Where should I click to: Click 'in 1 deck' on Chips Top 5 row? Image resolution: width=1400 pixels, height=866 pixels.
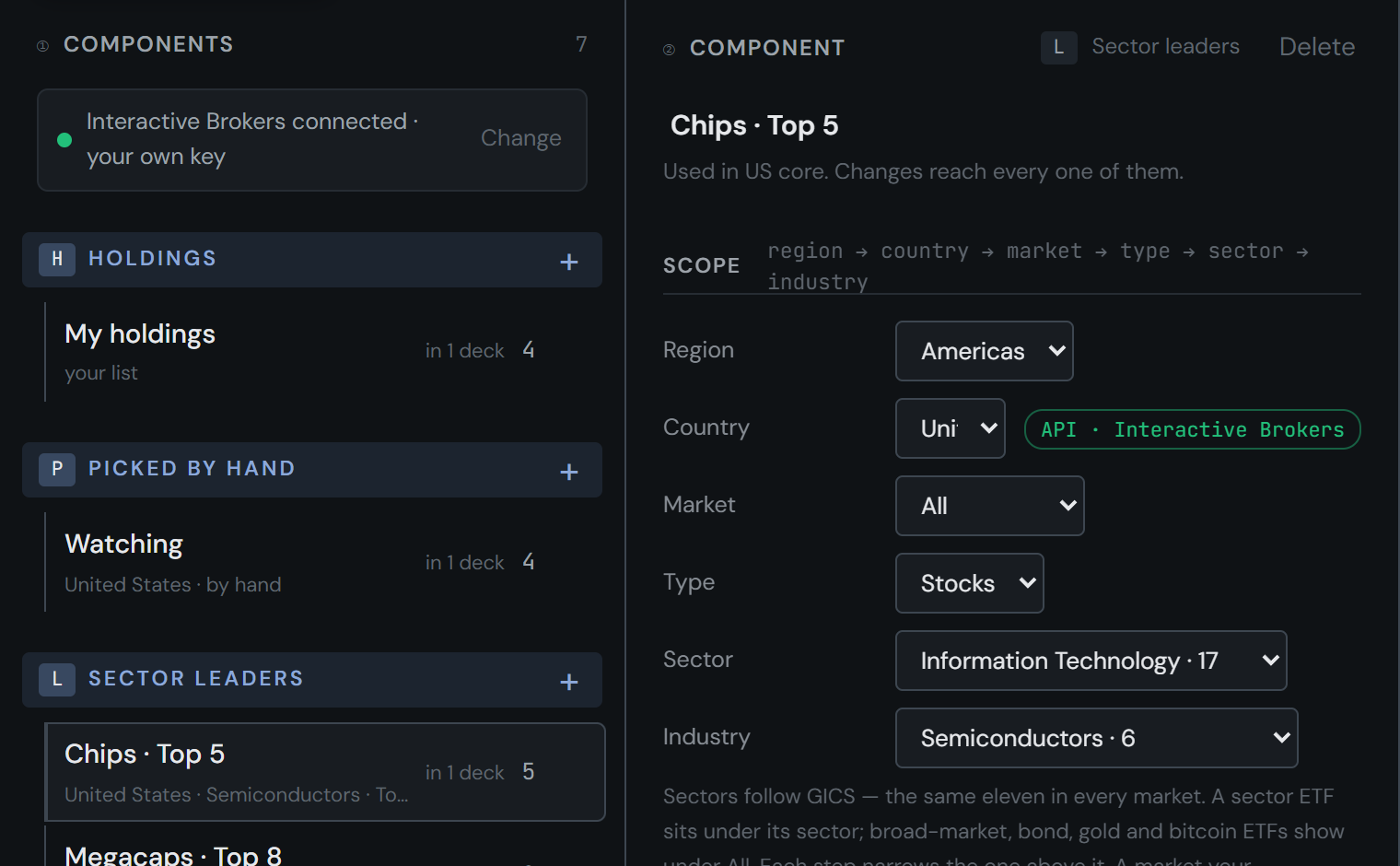464,773
